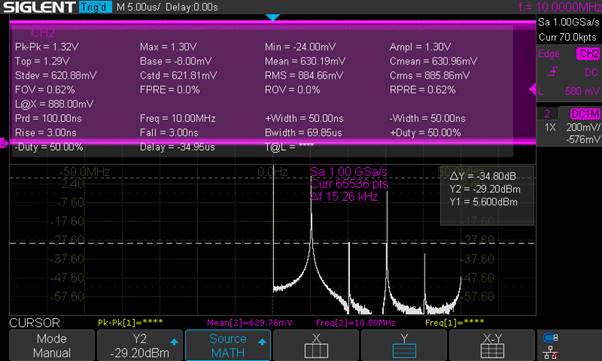The image size is (602, 361).
Task: Click the trigger level arrow marker
Action: [533, 89]
